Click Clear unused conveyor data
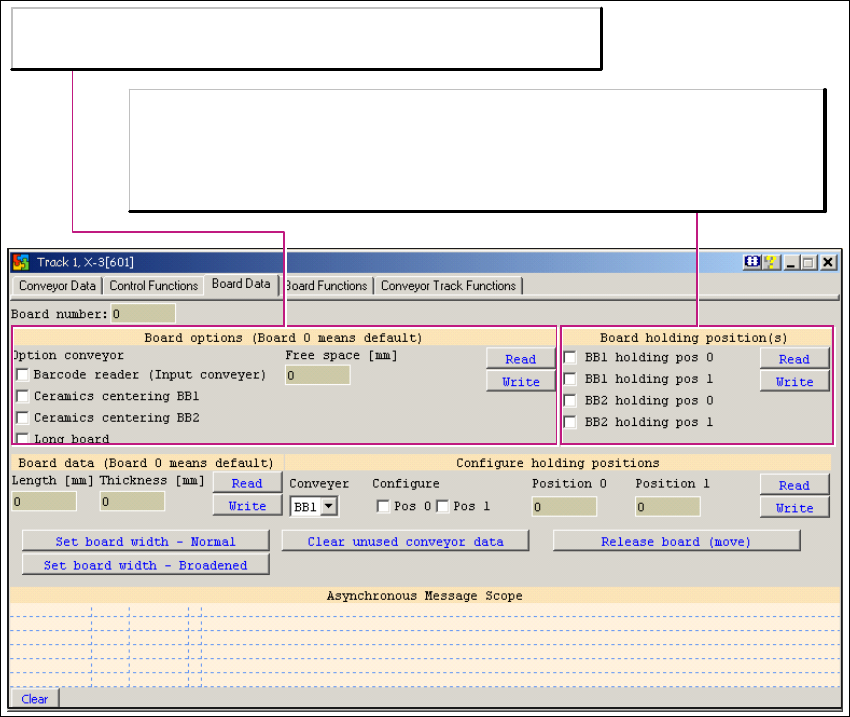The height and width of the screenshot is (717, 850). (406, 542)
